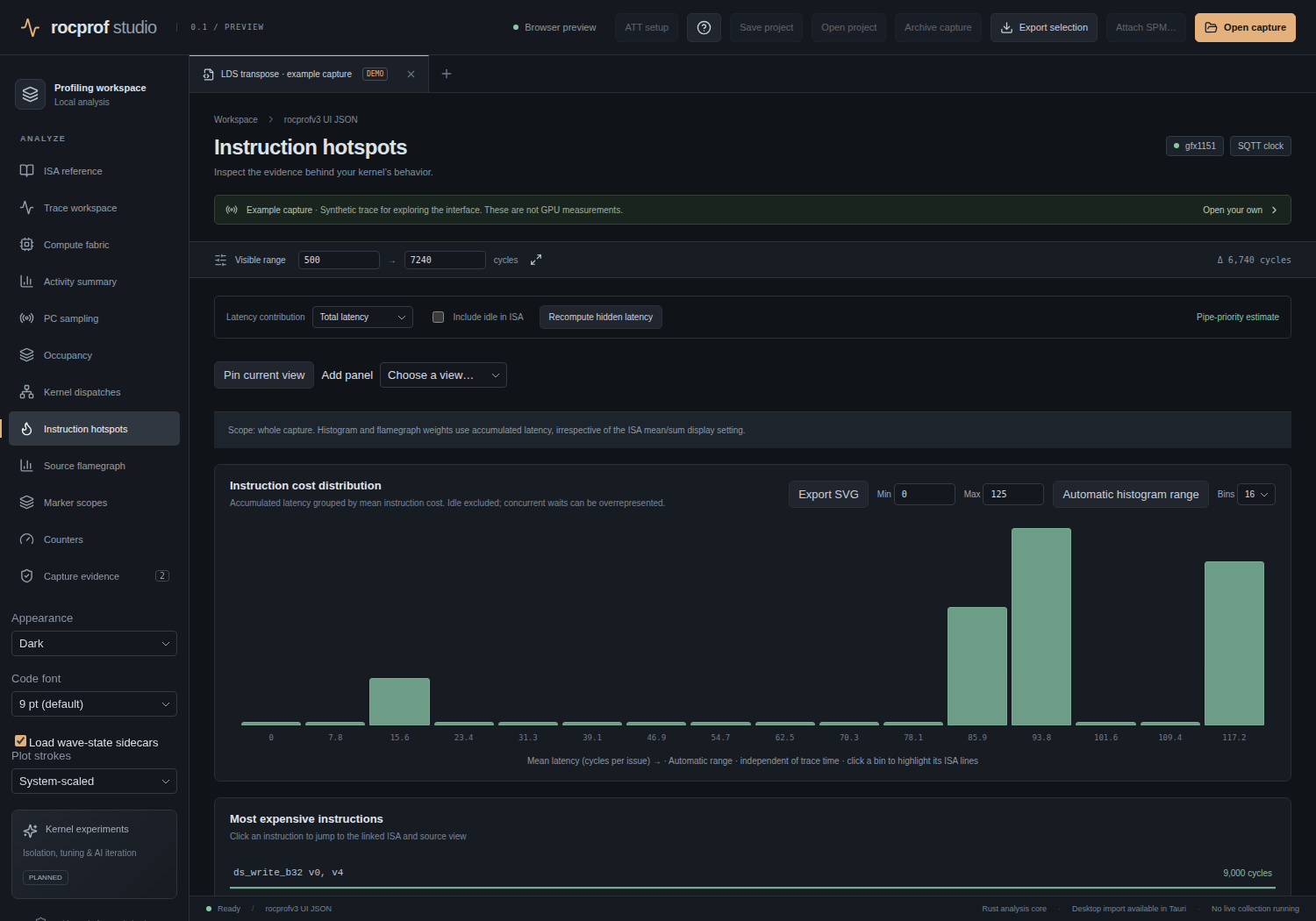
Task: Click the Profiling workspace layers icon
Action: (x=31, y=94)
